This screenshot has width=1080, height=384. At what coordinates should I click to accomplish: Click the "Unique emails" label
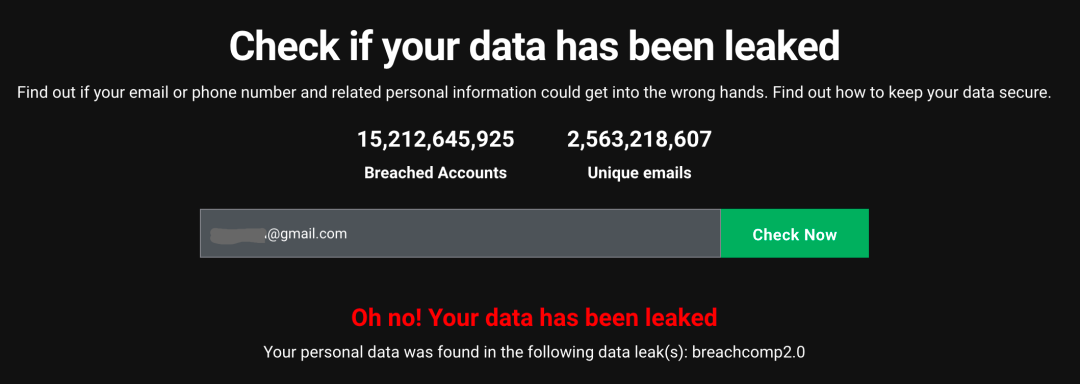[x=639, y=173]
